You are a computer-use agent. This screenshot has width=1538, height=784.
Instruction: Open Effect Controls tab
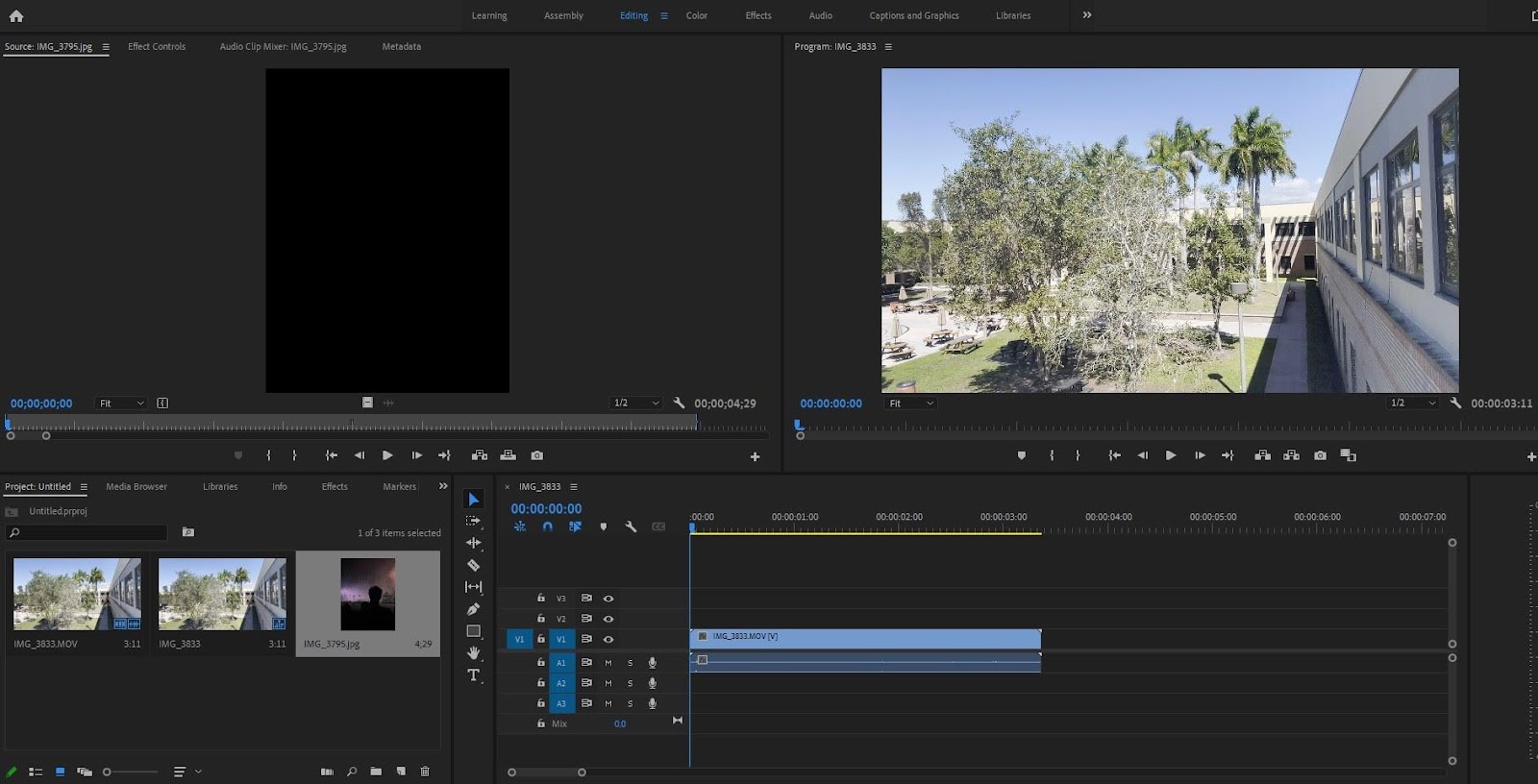coord(157,46)
